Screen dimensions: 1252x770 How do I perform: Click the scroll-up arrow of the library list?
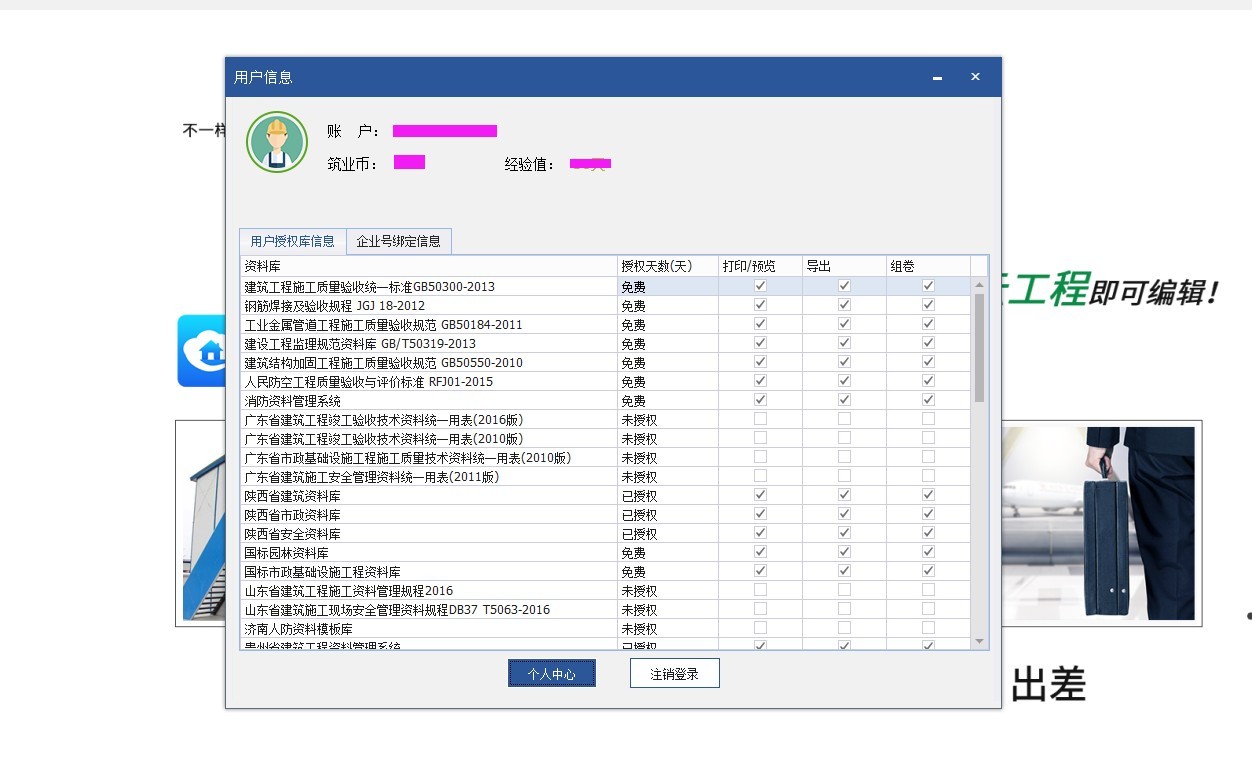(979, 286)
